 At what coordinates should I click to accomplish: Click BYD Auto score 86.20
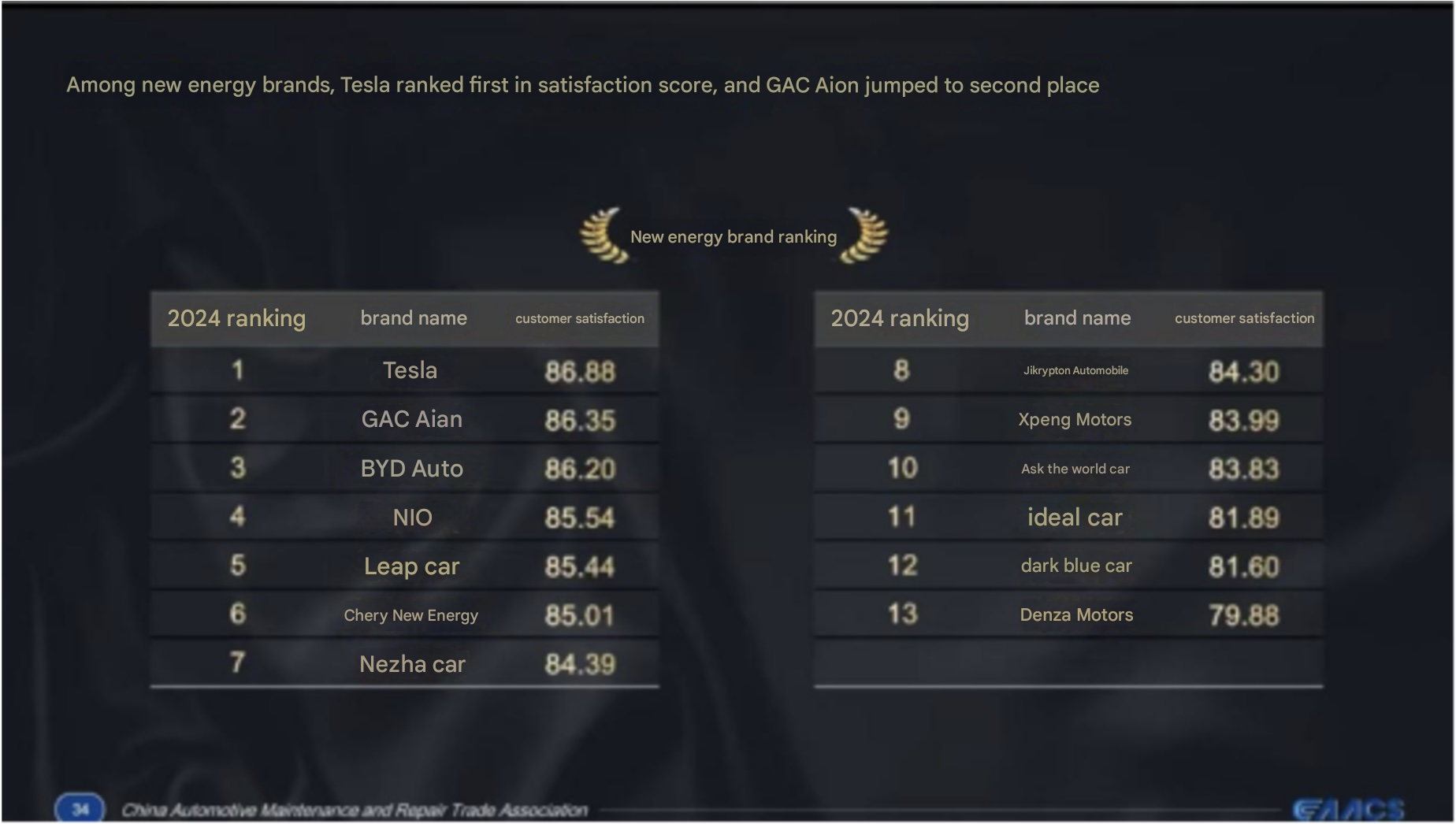[x=580, y=469]
